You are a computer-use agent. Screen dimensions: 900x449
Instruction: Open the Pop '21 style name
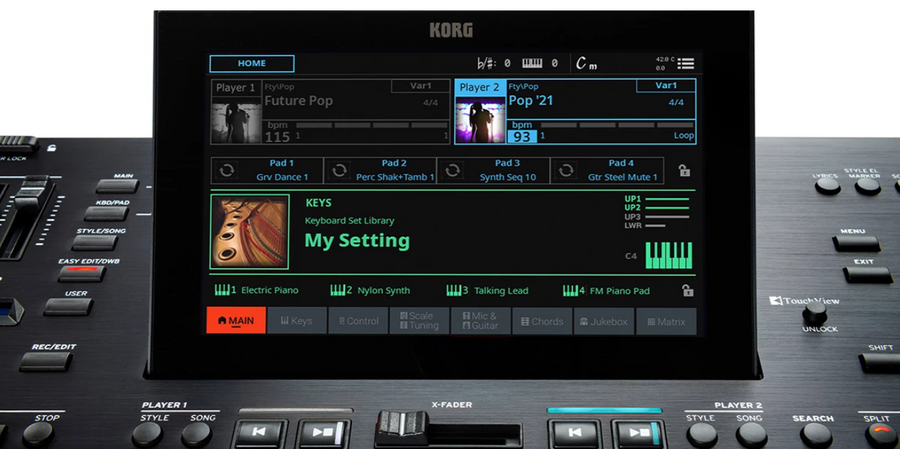pyautogui.click(x=531, y=101)
